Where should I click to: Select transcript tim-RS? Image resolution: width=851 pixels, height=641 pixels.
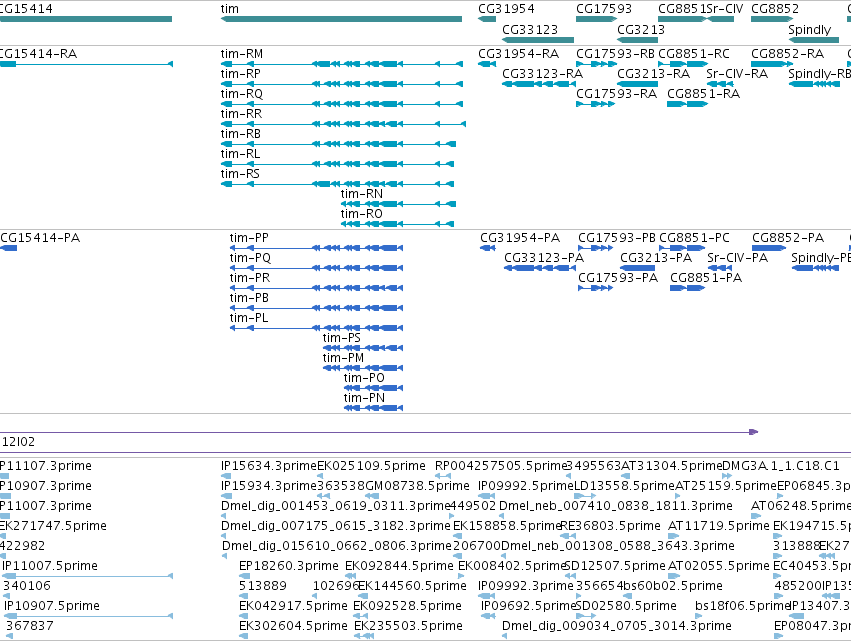tap(337, 184)
